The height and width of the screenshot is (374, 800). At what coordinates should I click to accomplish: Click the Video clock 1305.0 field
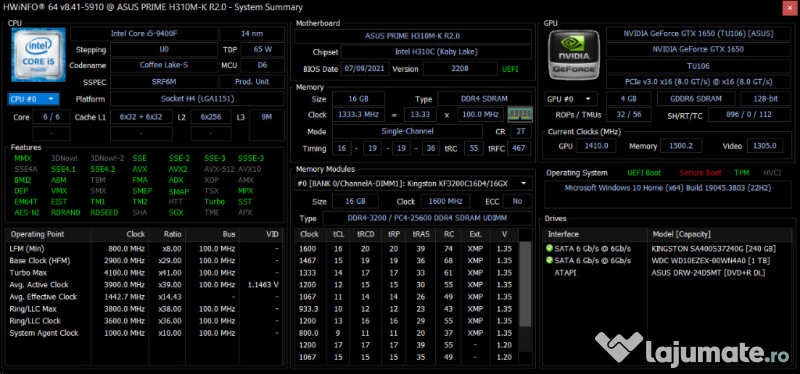click(765, 146)
